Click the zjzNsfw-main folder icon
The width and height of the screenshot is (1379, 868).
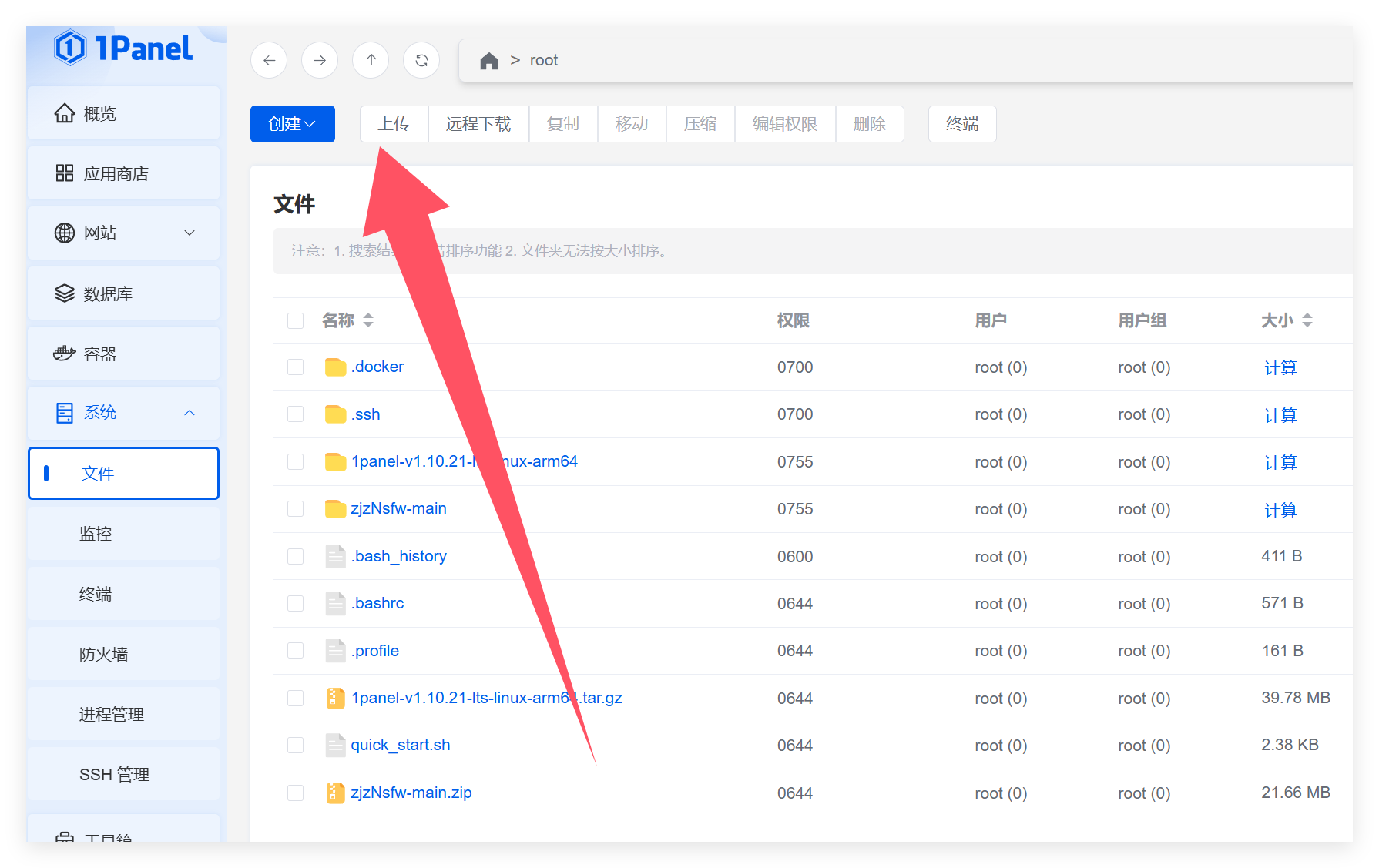click(335, 509)
